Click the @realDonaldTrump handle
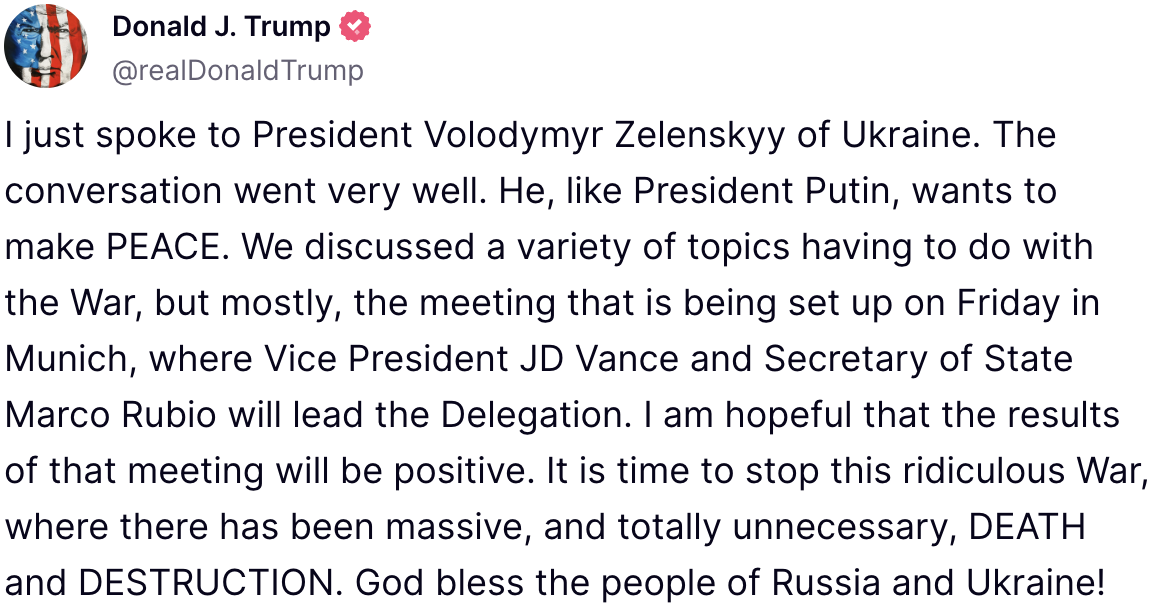This screenshot has height=614, width=1172. (x=238, y=70)
